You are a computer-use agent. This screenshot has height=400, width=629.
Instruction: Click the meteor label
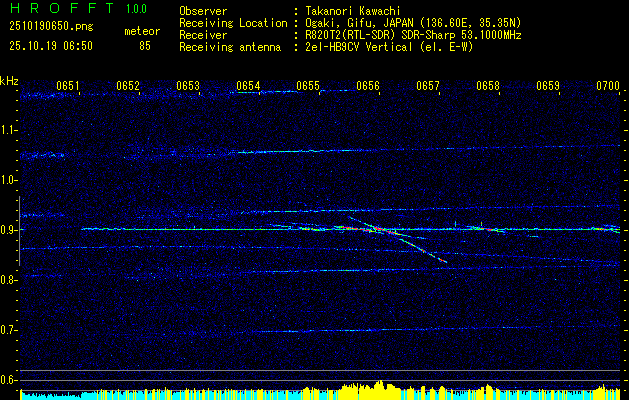coord(142,31)
